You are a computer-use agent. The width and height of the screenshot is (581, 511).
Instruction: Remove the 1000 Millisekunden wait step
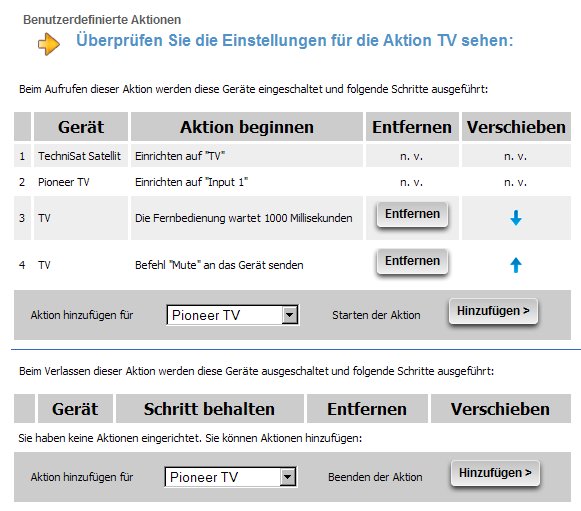click(412, 215)
